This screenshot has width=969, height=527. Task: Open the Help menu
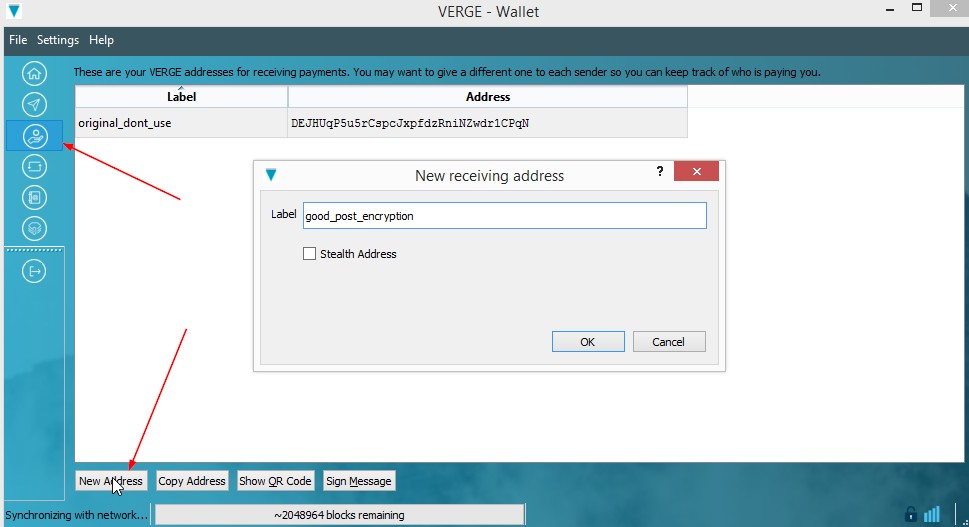[101, 40]
